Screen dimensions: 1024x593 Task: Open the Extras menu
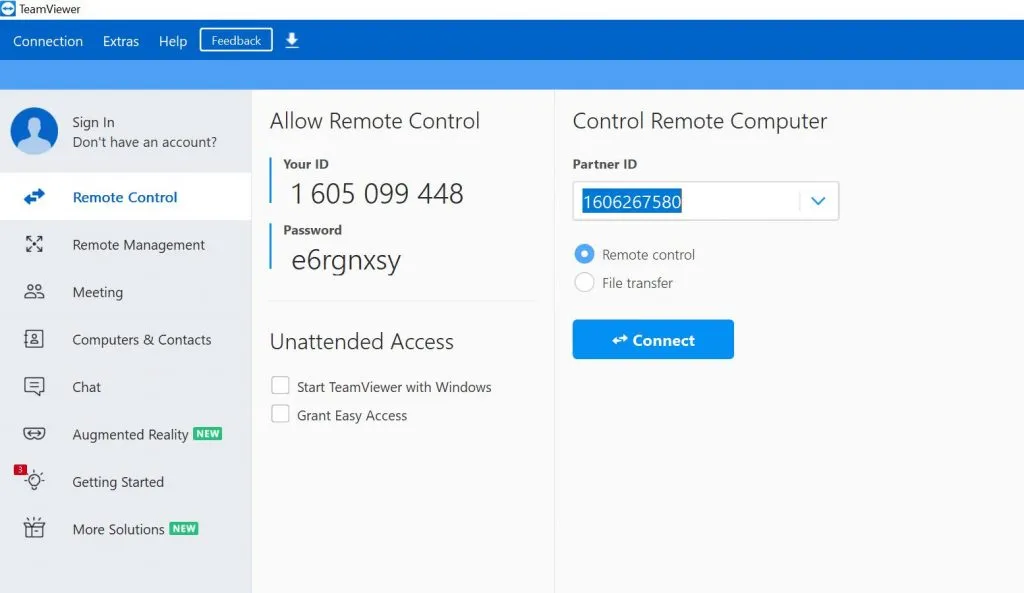[121, 41]
